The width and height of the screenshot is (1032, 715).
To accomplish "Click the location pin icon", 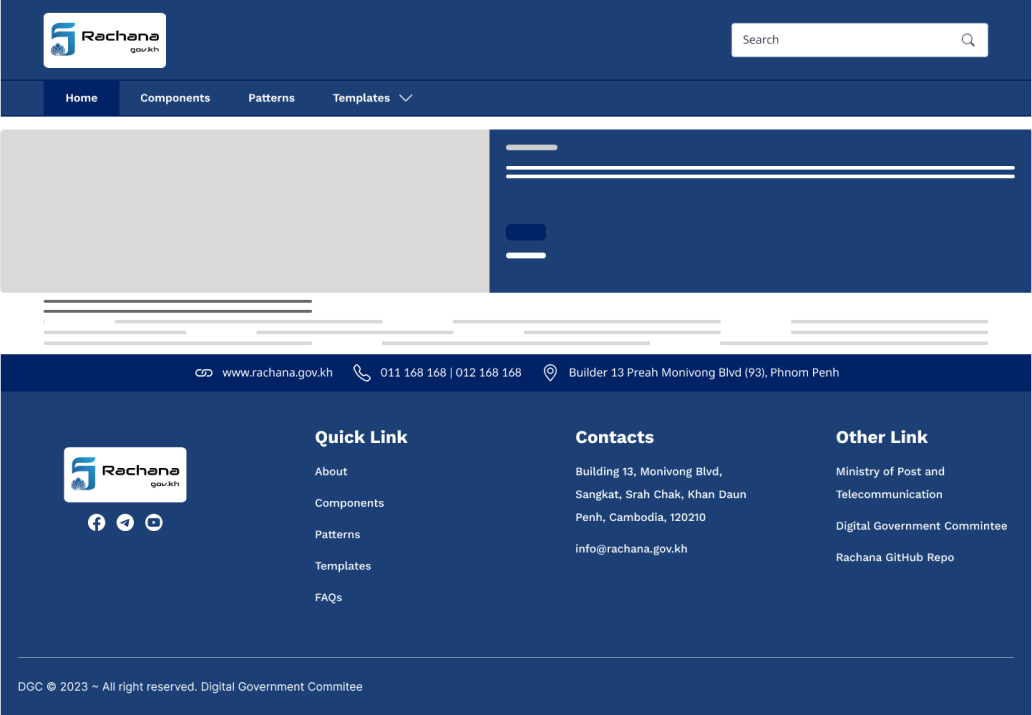I will 550,373.
